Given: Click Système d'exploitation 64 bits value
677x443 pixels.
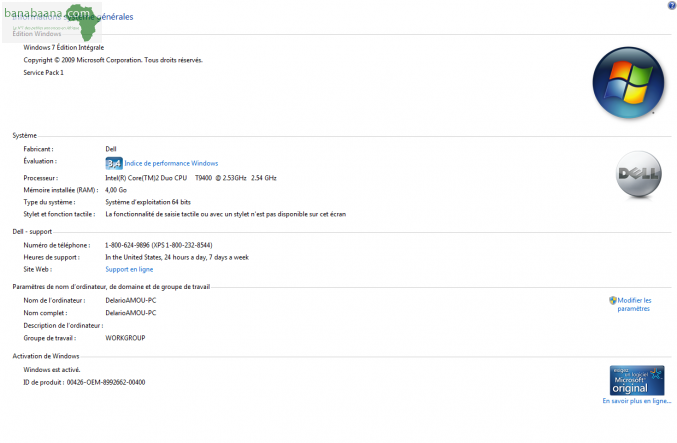Looking at the screenshot, I should (148, 202).
